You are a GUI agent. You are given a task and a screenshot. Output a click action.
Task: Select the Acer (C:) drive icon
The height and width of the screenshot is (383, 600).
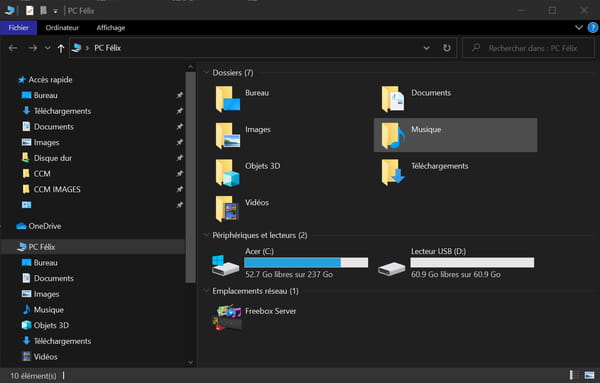point(225,265)
